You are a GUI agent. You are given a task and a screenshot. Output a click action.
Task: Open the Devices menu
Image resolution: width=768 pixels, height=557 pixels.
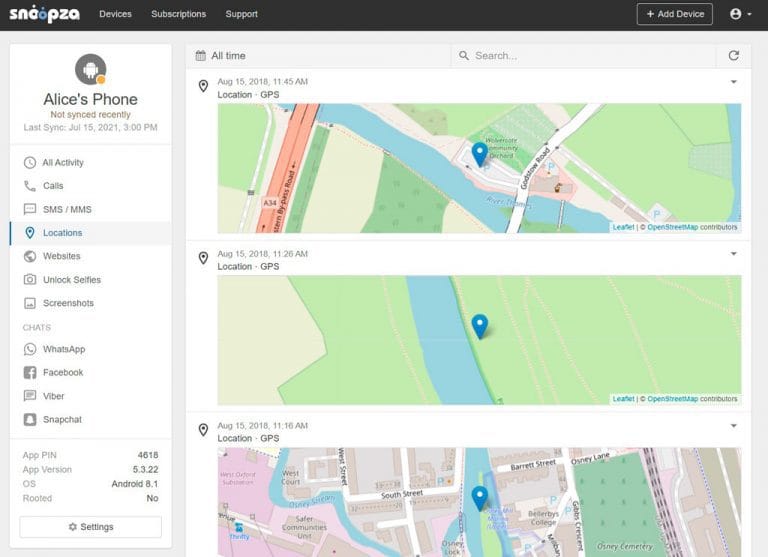click(115, 14)
